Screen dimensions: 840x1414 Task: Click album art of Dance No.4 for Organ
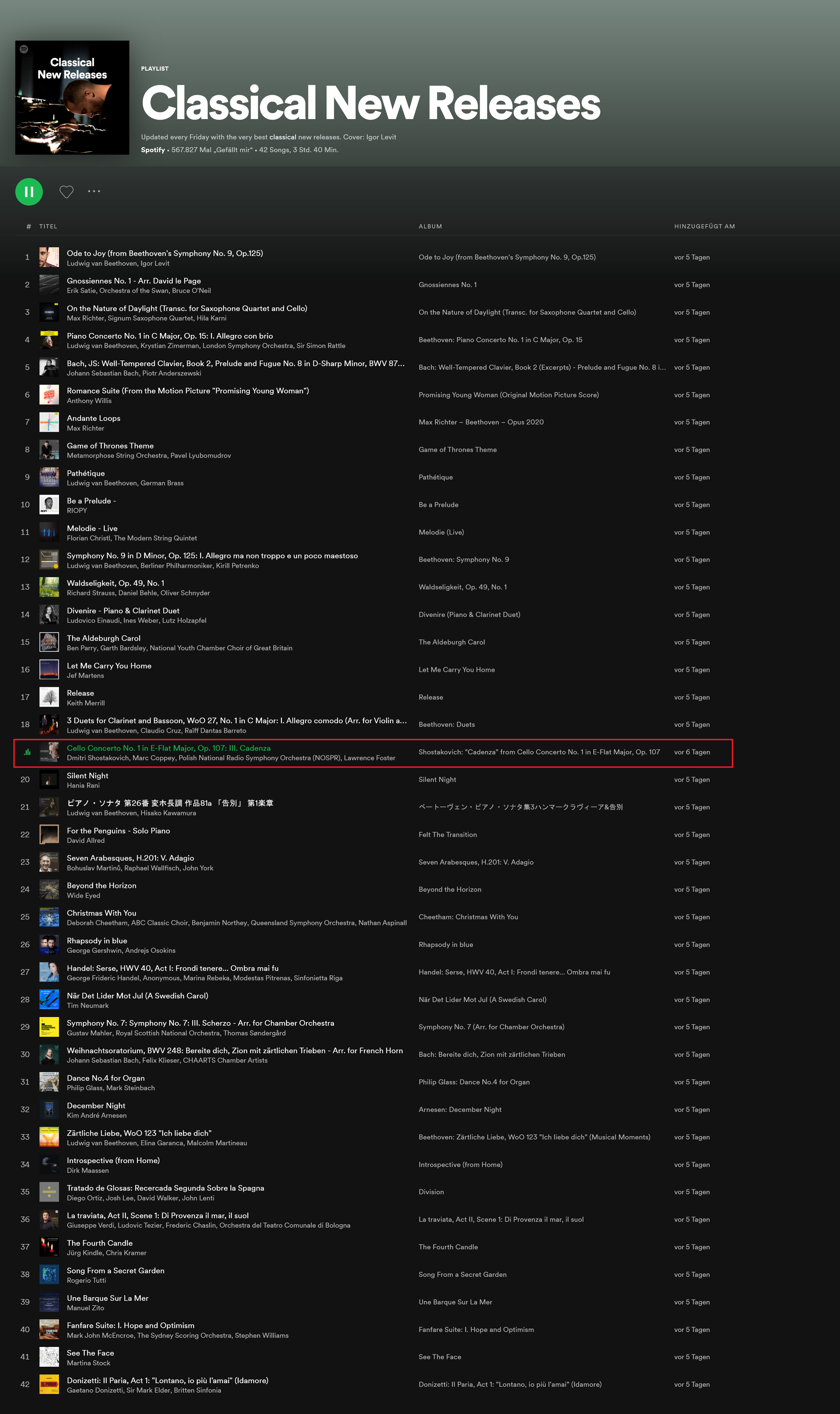[49, 1082]
